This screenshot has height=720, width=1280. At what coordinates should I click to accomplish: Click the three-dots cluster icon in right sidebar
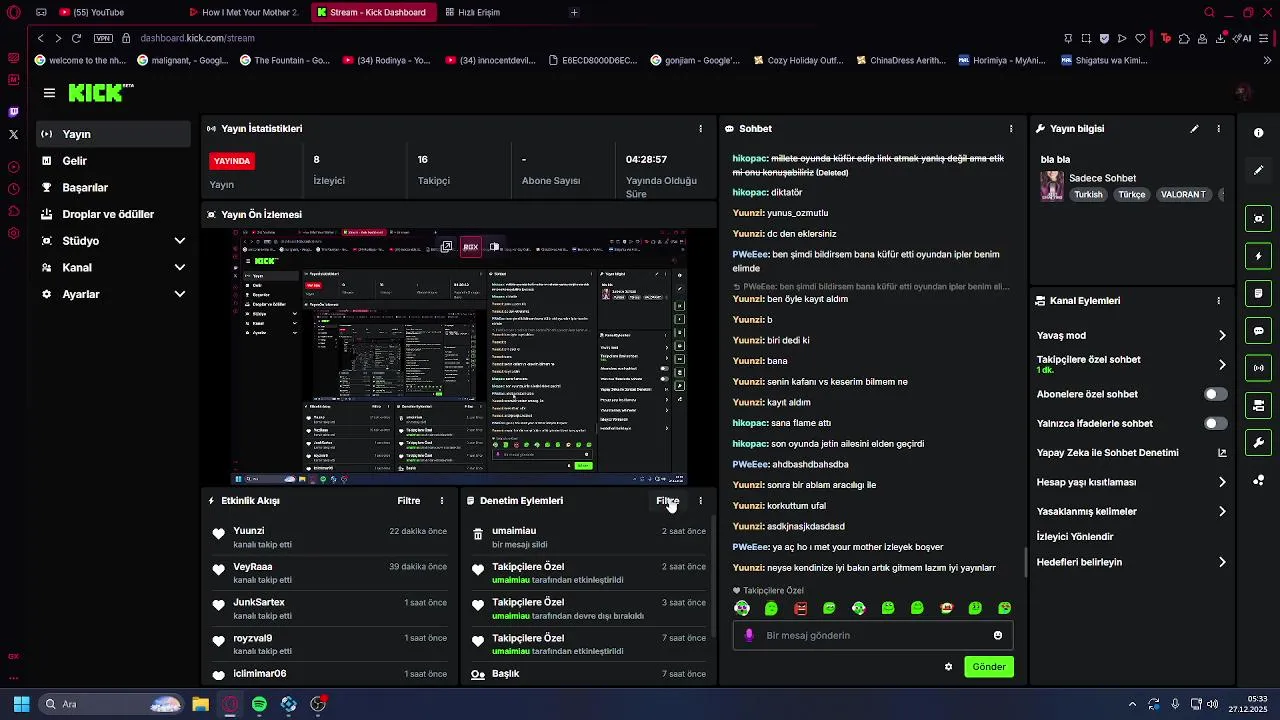[1258, 481]
